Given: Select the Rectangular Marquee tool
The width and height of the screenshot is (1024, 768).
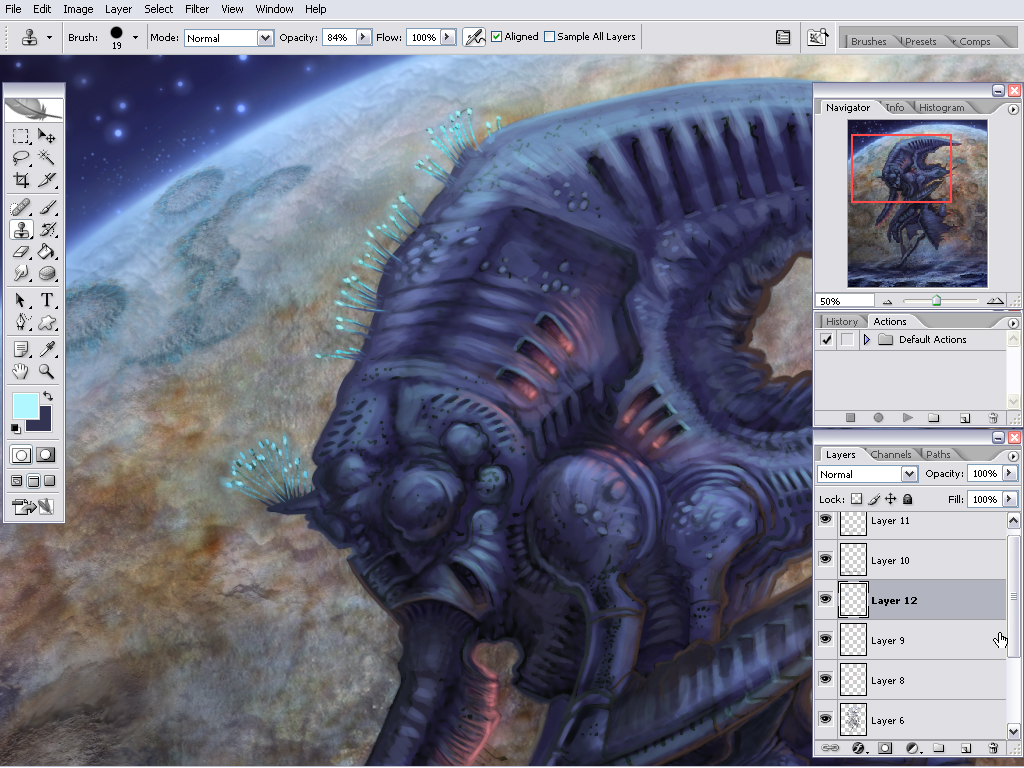Looking at the screenshot, I should click(21, 136).
